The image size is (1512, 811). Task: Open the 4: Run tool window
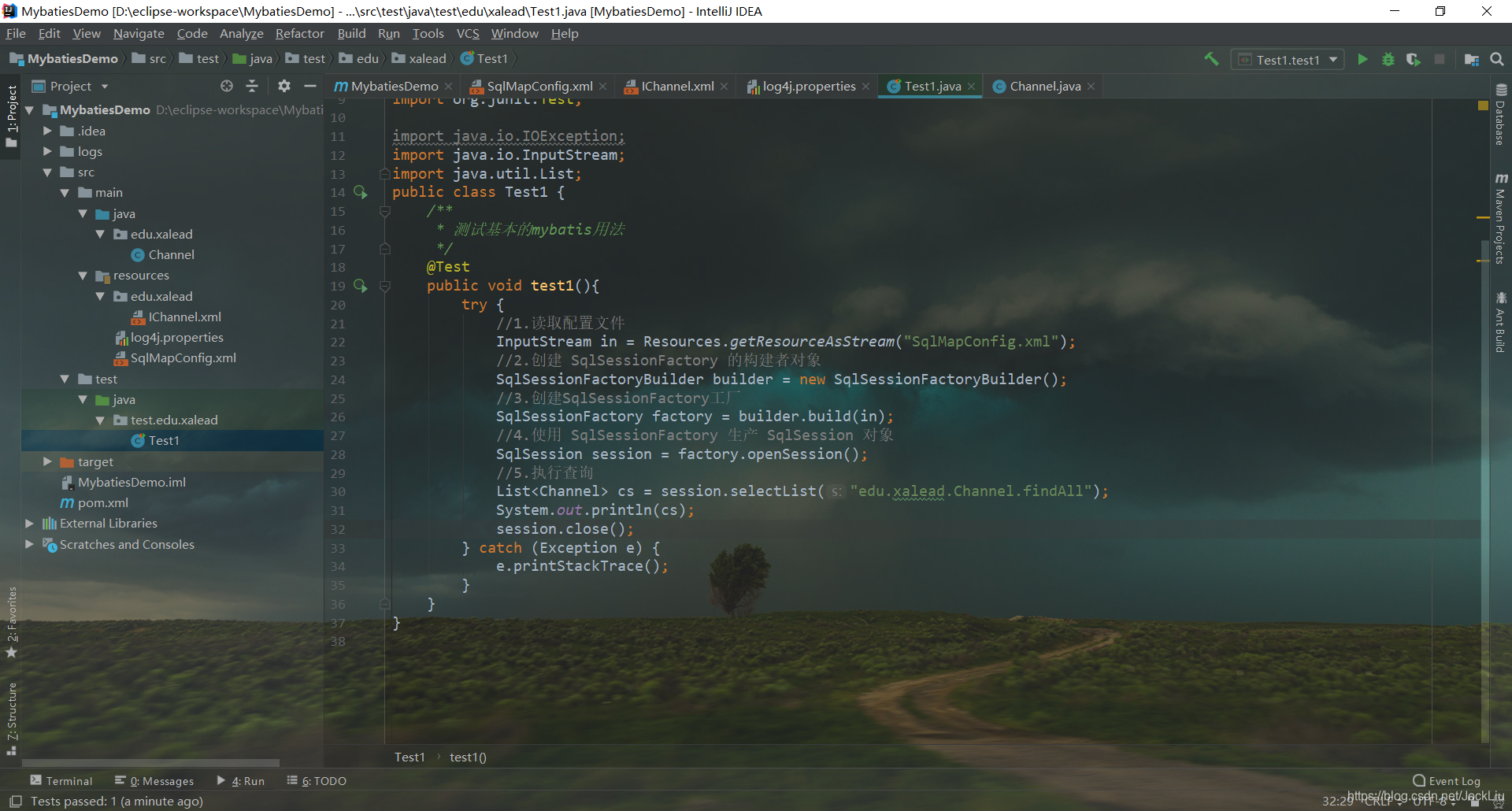(x=241, y=781)
